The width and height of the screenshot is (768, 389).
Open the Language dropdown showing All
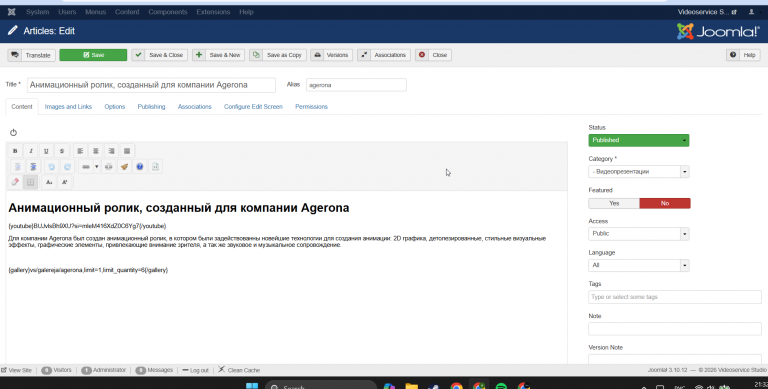pos(639,265)
